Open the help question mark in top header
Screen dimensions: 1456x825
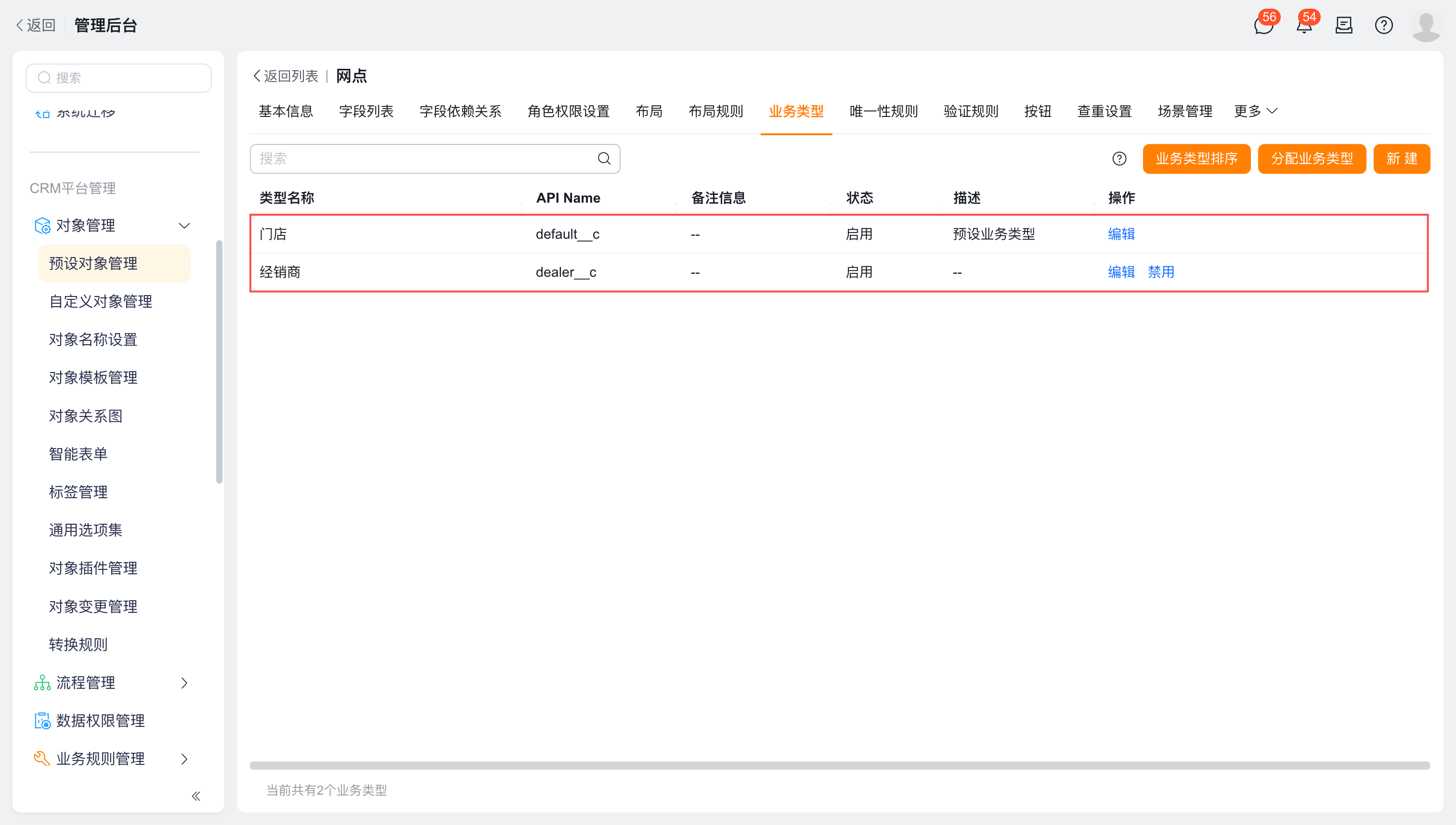(x=1383, y=25)
